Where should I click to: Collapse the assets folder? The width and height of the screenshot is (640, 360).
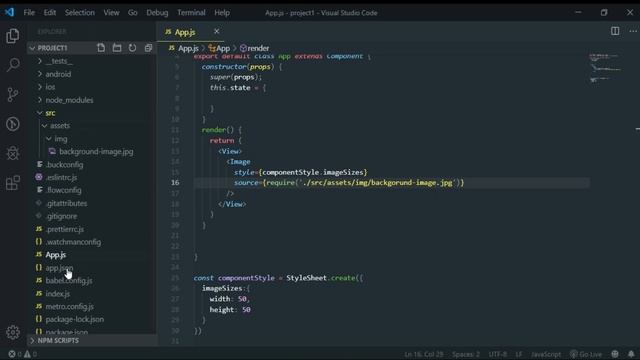click(60, 126)
